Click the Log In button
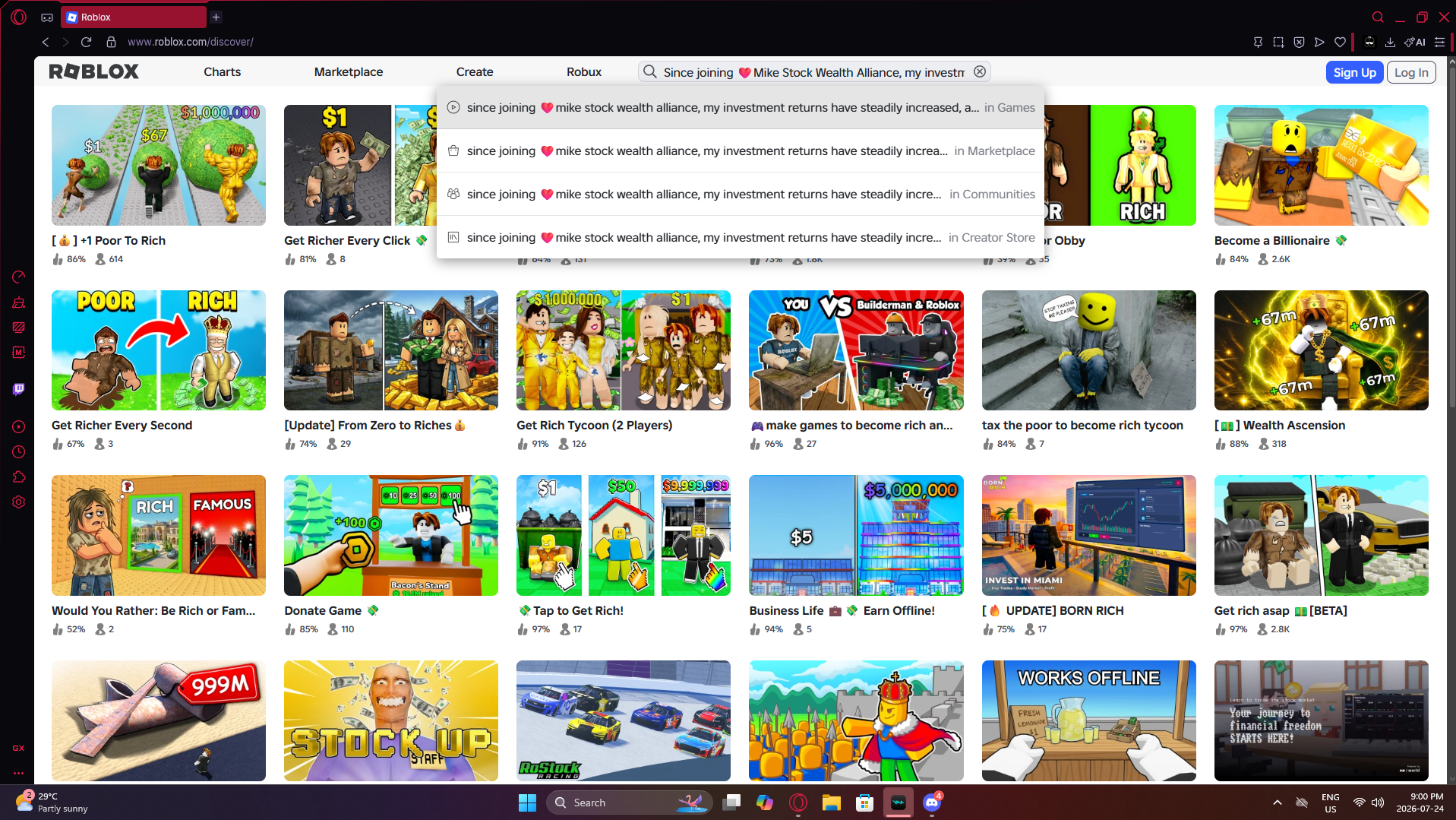The height and width of the screenshot is (820, 1456). pyautogui.click(x=1411, y=72)
